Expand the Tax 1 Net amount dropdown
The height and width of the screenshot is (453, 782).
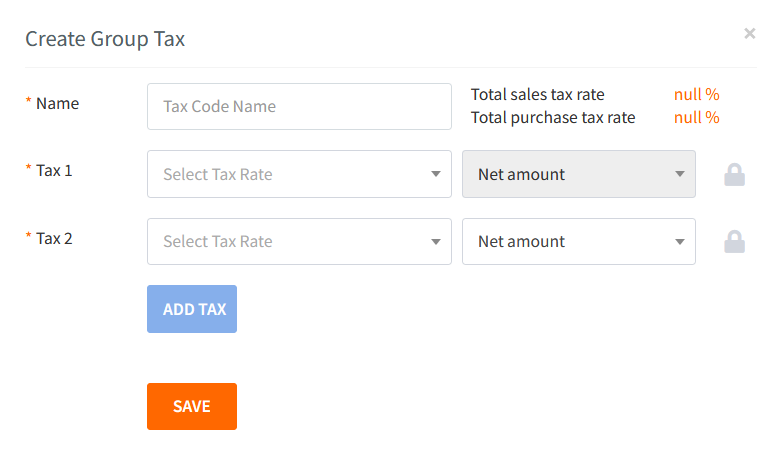[570, 174]
